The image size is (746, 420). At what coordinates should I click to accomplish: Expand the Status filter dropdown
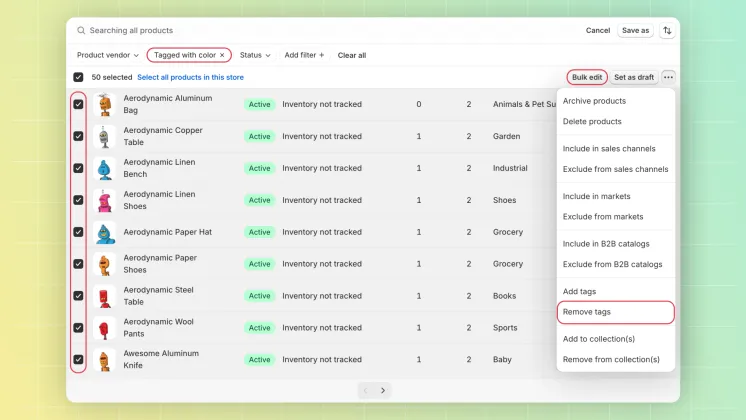pos(255,55)
